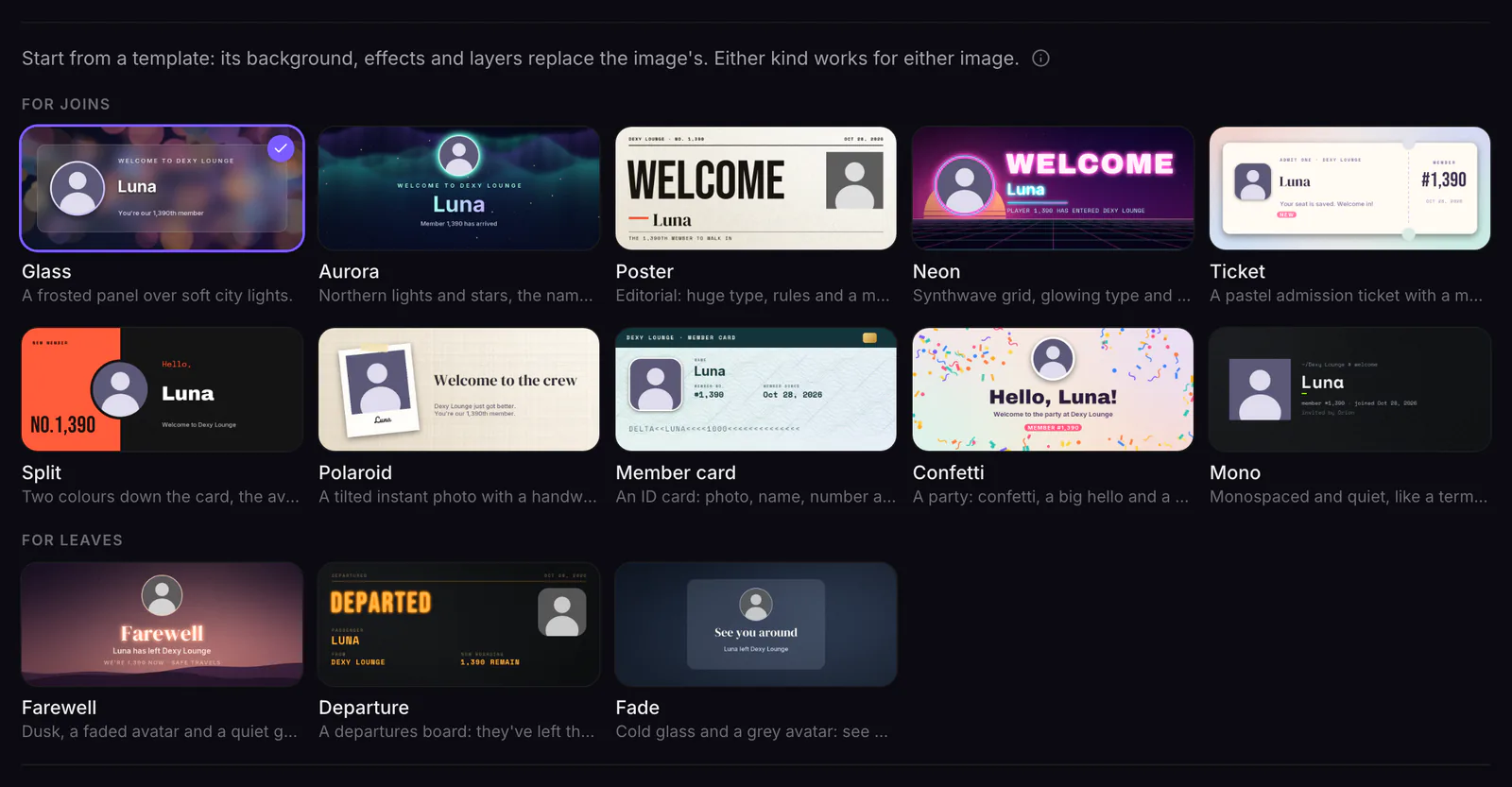This screenshot has width=1512, height=787.
Task: Click the "Neon" title label
Action: (x=936, y=272)
